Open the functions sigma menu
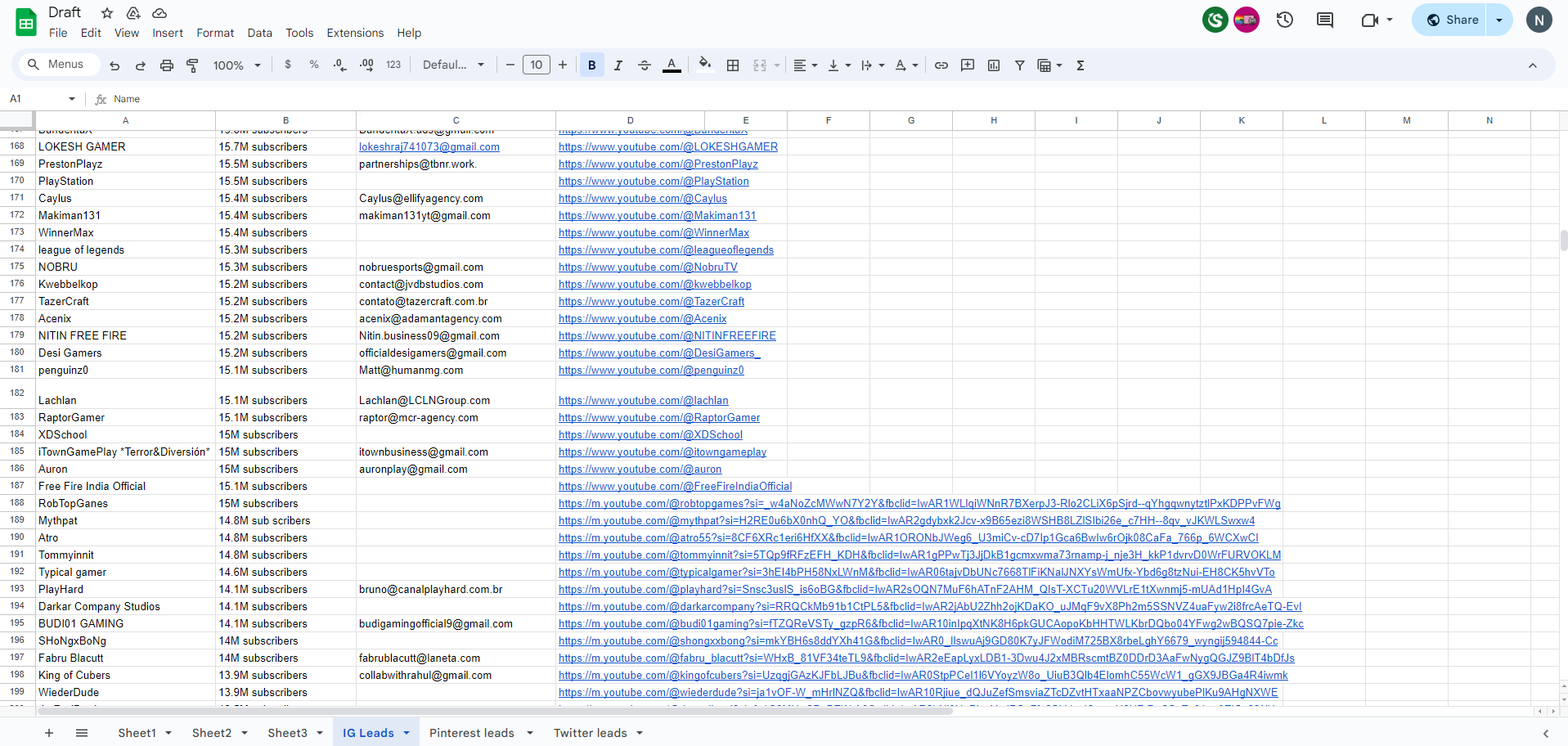This screenshot has width=1568, height=746. [1081, 65]
